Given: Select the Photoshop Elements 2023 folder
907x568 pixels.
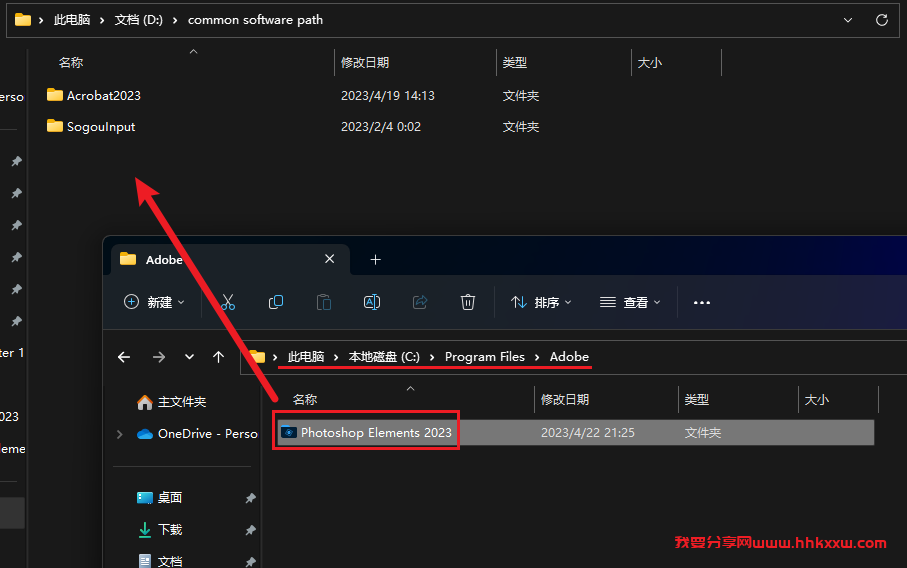Looking at the screenshot, I should coord(576,432).
